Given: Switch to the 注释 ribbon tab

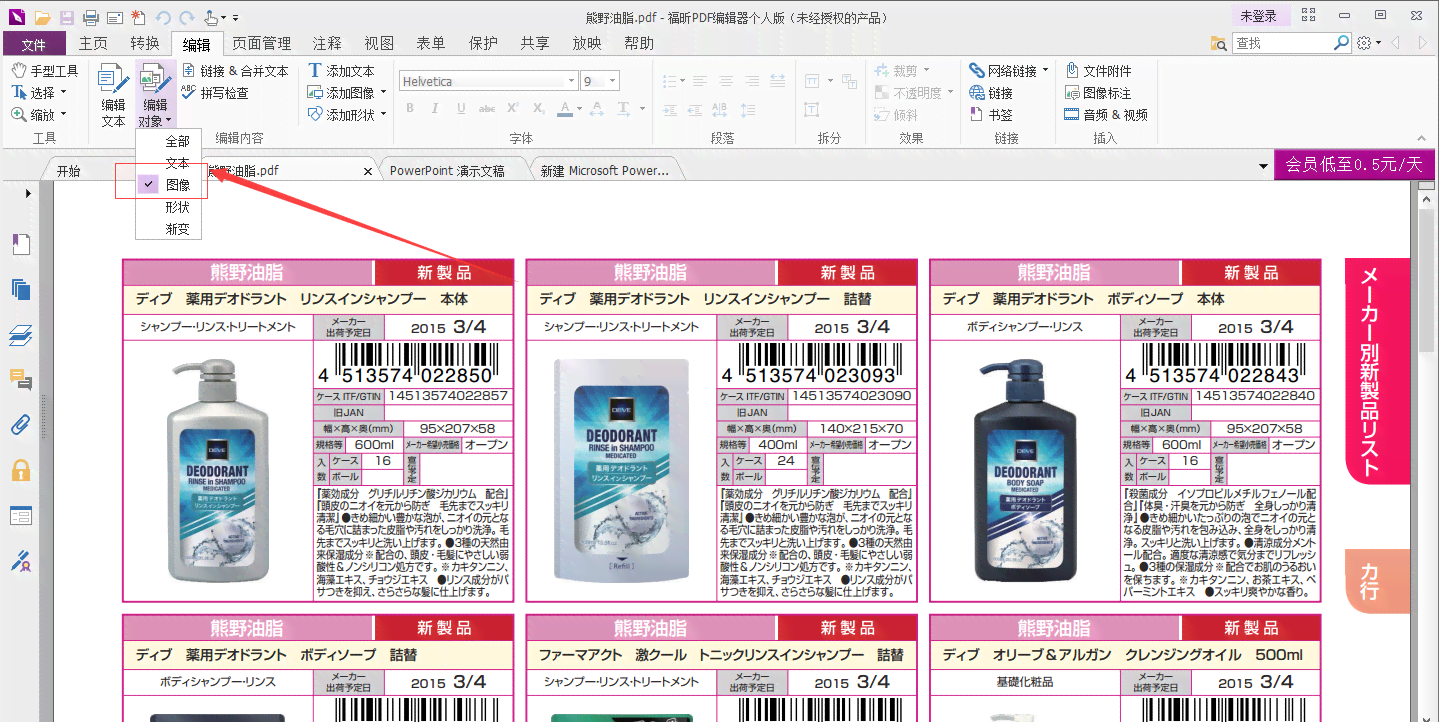Looking at the screenshot, I should coord(327,43).
